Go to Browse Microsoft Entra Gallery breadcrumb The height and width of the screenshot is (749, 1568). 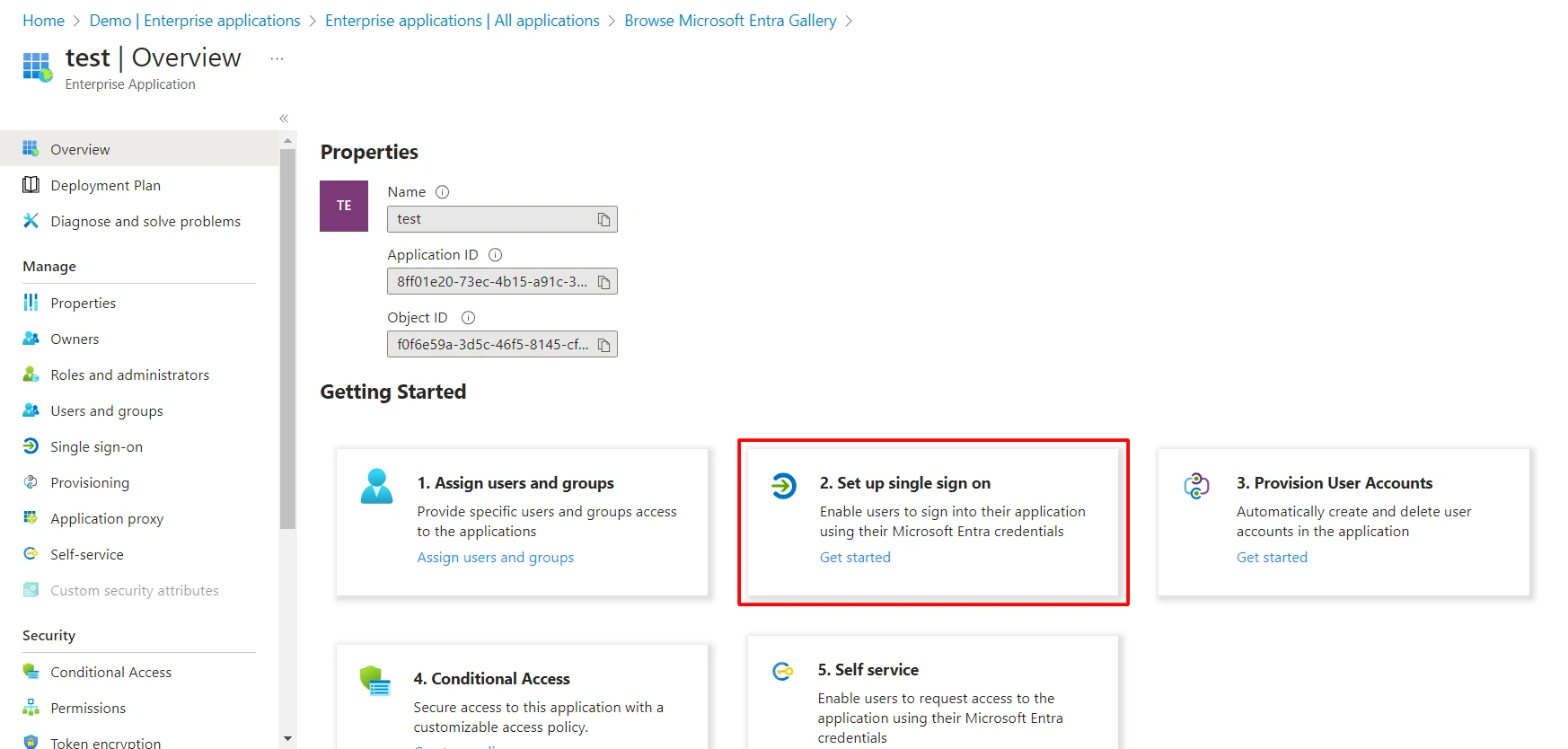click(730, 21)
